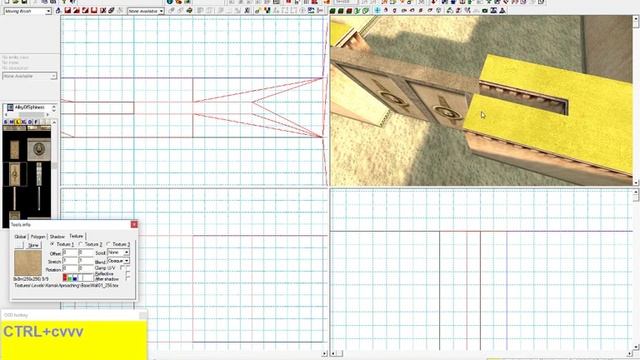Select the Texture 2 radio button
This screenshot has height=360, width=640.
[80, 244]
